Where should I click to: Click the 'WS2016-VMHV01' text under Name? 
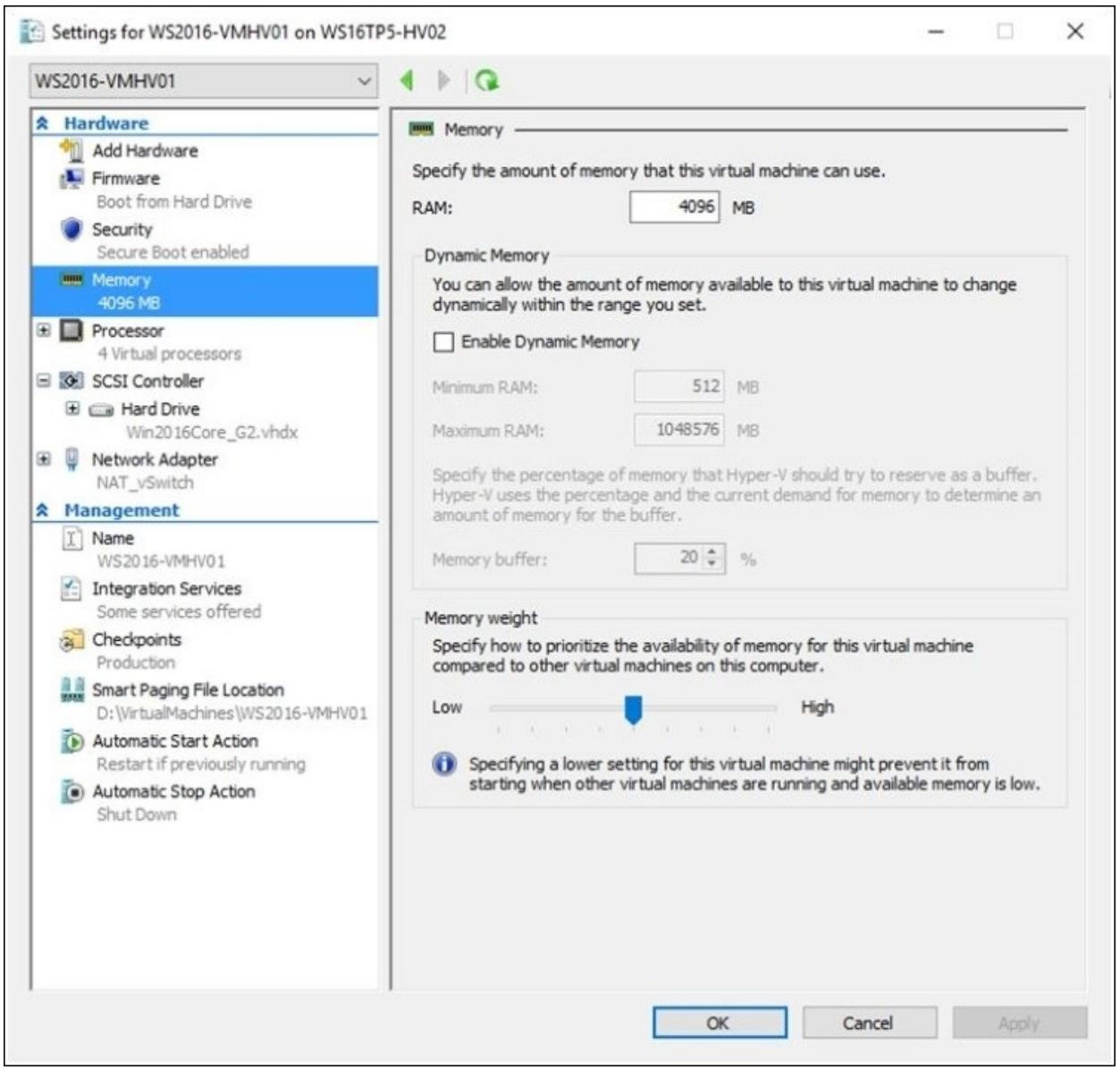tap(161, 561)
